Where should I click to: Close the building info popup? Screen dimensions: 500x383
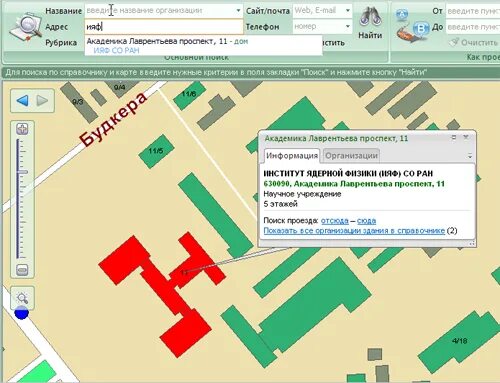[466, 137]
